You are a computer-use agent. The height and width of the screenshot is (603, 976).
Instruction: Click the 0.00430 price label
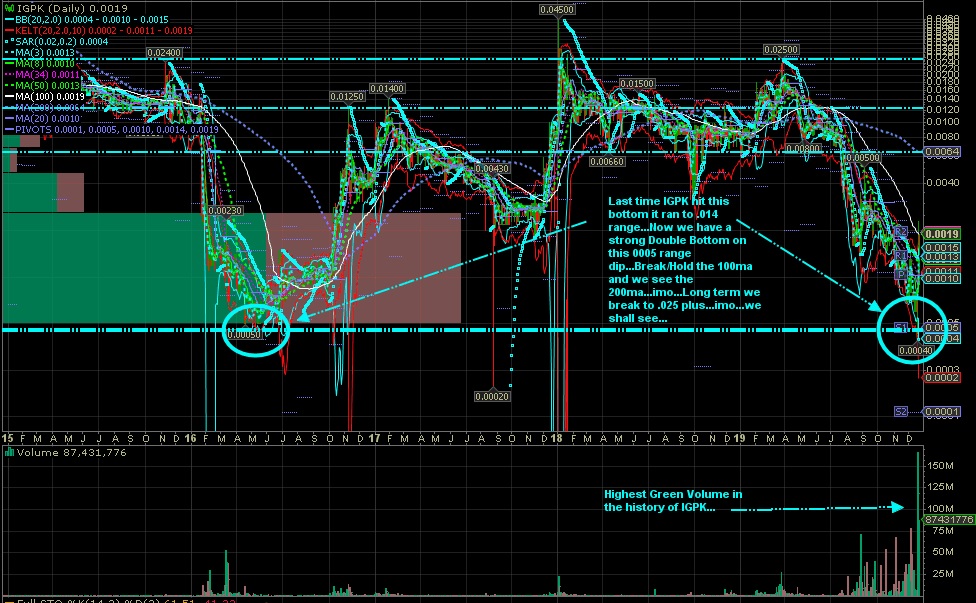(492, 169)
